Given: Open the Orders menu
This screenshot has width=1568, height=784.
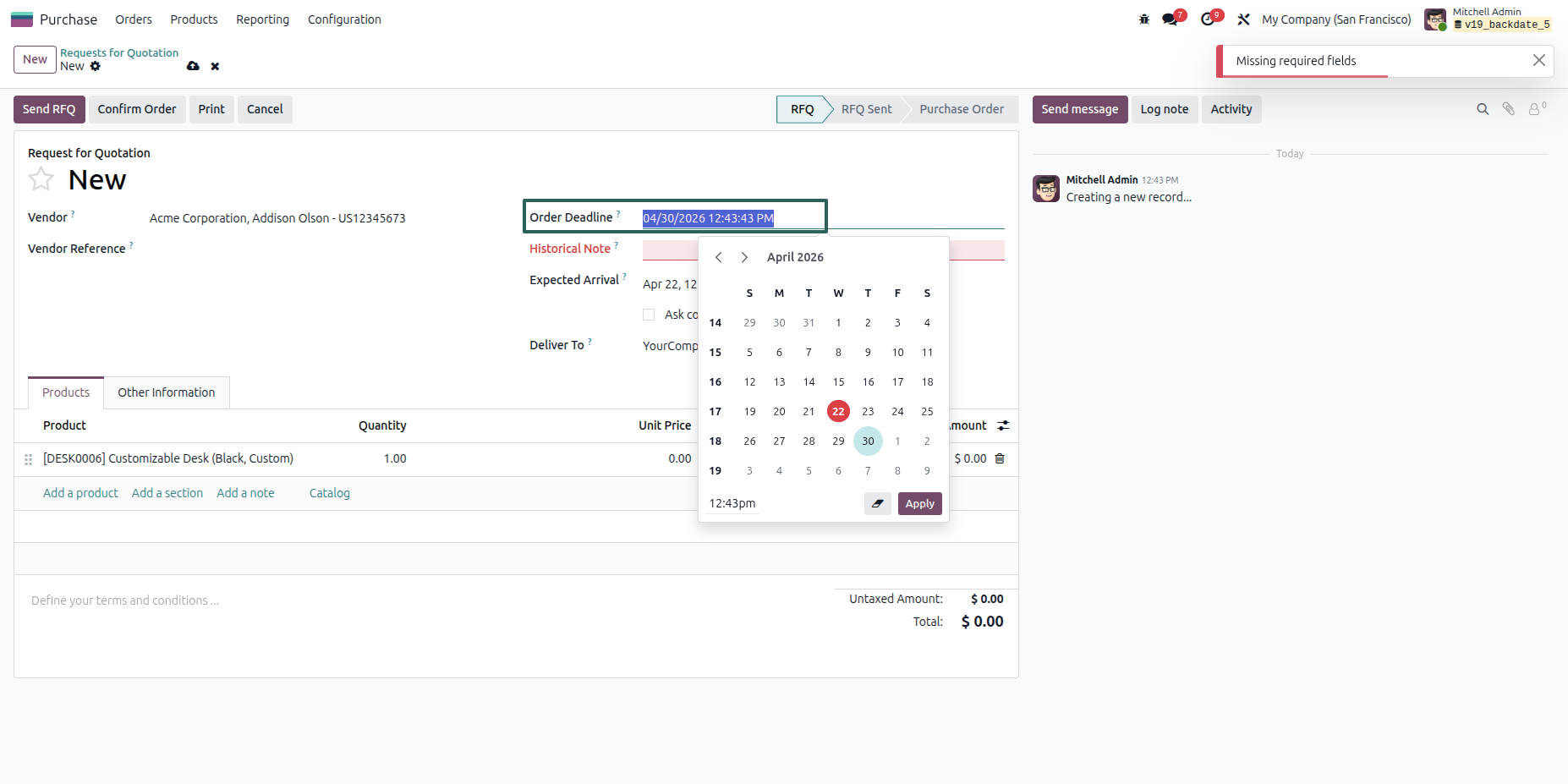Looking at the screenshot, I should tap(134, 19).
